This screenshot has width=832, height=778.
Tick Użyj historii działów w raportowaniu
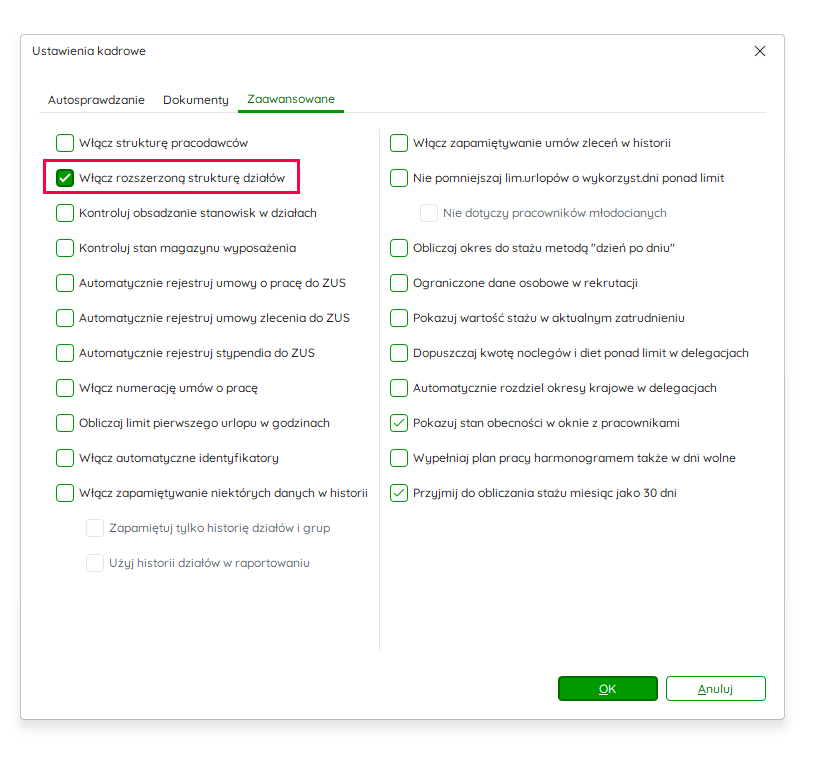pos(95,563)
